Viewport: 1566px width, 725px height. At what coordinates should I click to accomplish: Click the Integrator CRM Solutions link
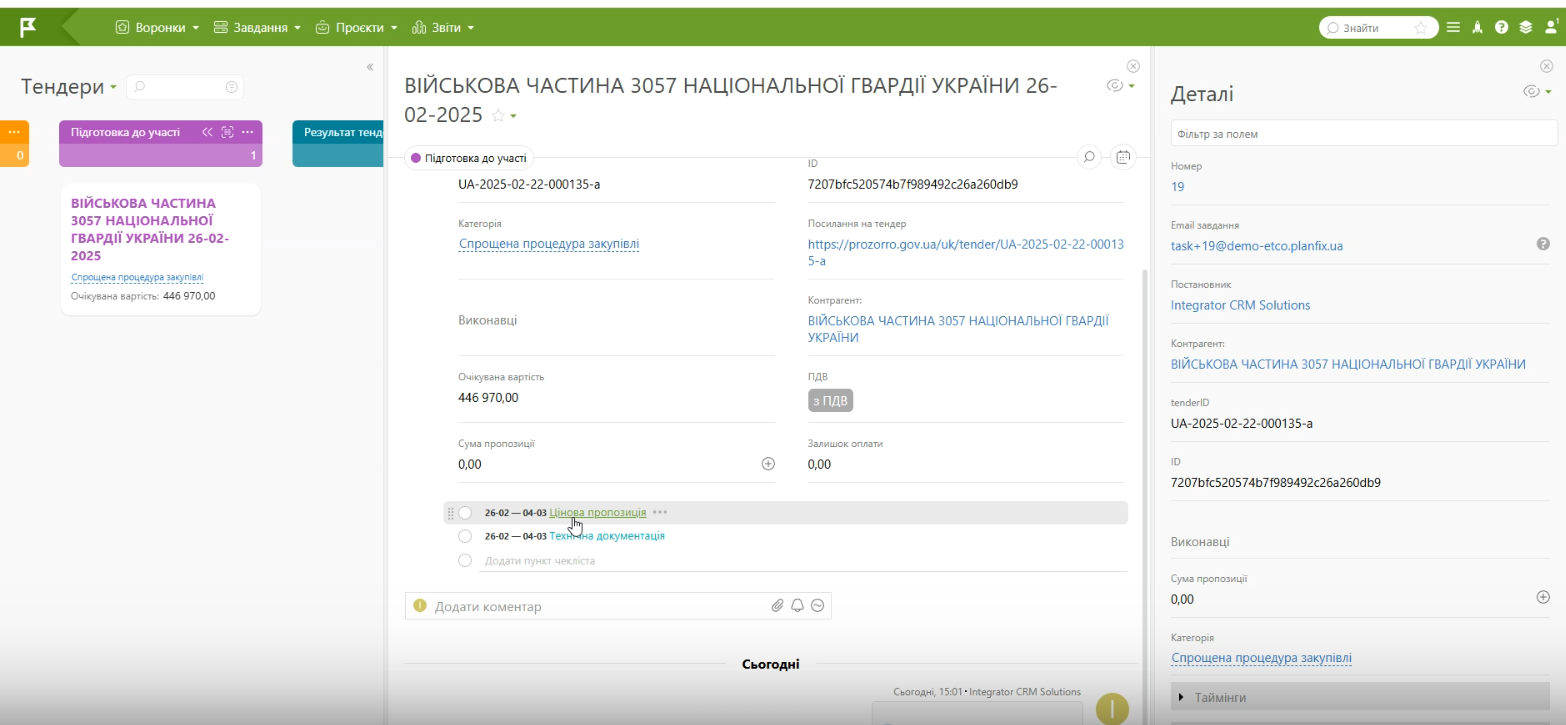(x=1240, y=305)
